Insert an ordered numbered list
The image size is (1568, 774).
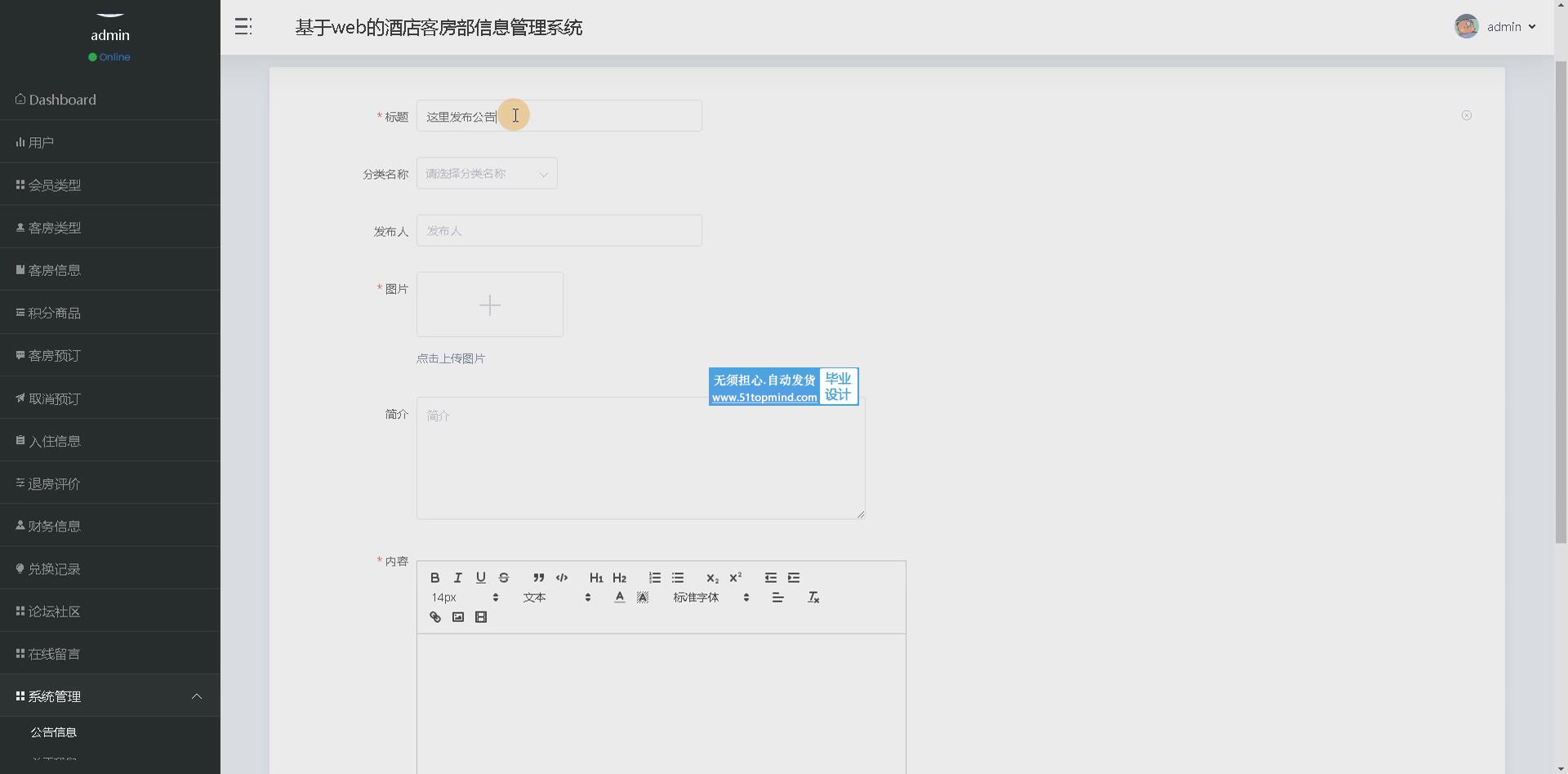click(654, 577)
